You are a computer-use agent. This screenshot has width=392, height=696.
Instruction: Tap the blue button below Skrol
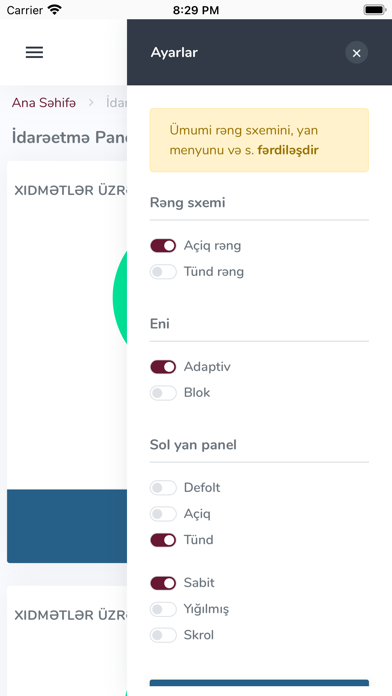(259, 688)
